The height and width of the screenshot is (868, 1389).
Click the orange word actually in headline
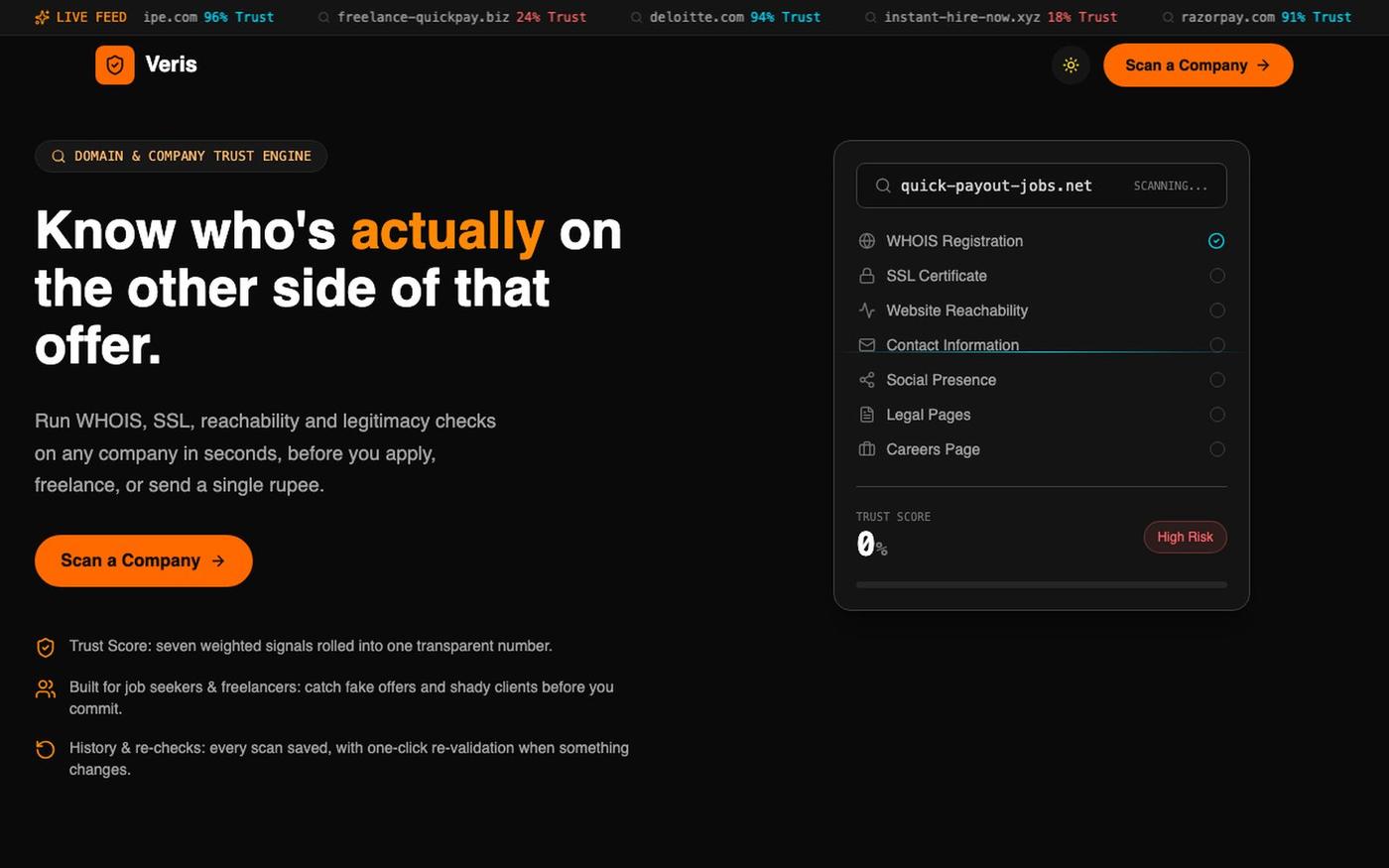pyautogui.click(x=447, y=231)
